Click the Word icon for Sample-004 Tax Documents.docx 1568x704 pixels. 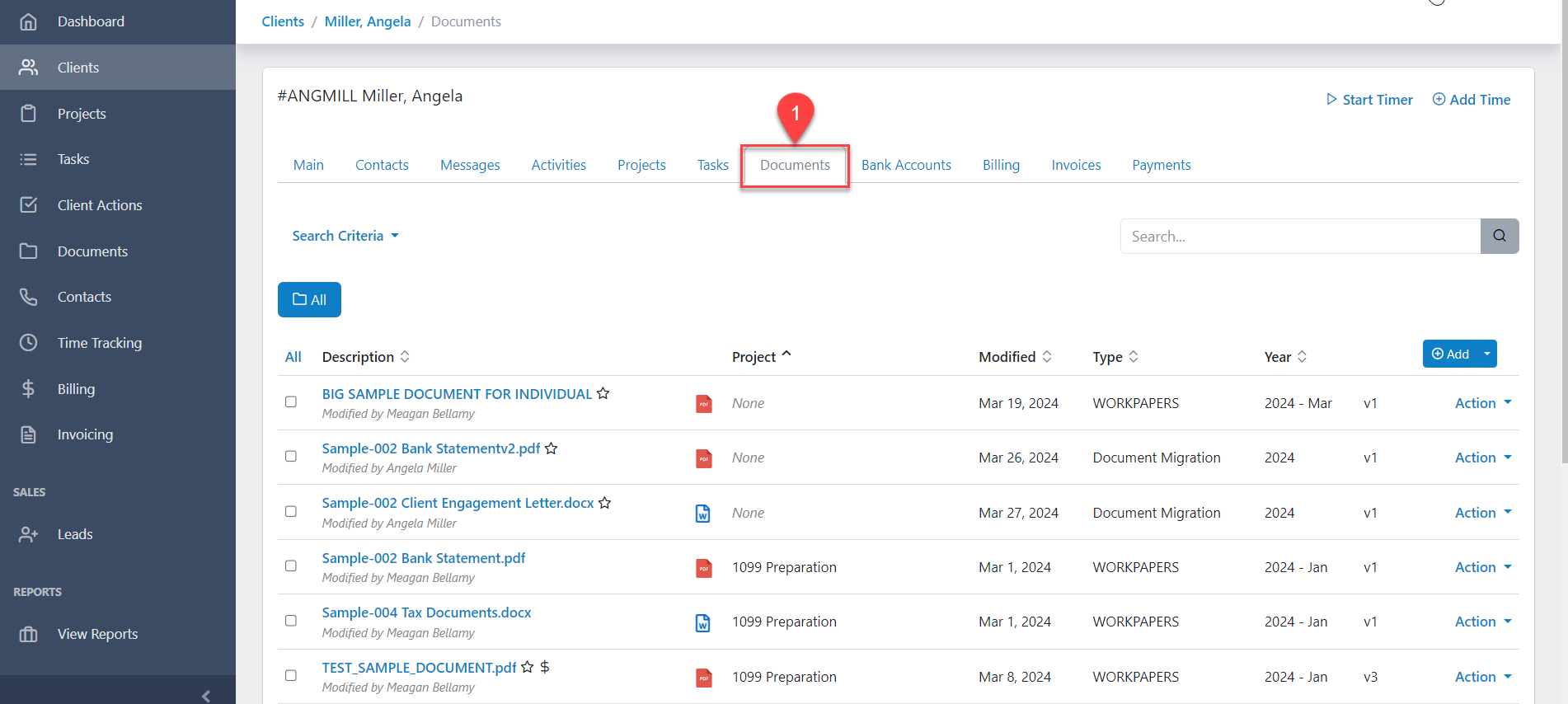click(x=703, y=622)
